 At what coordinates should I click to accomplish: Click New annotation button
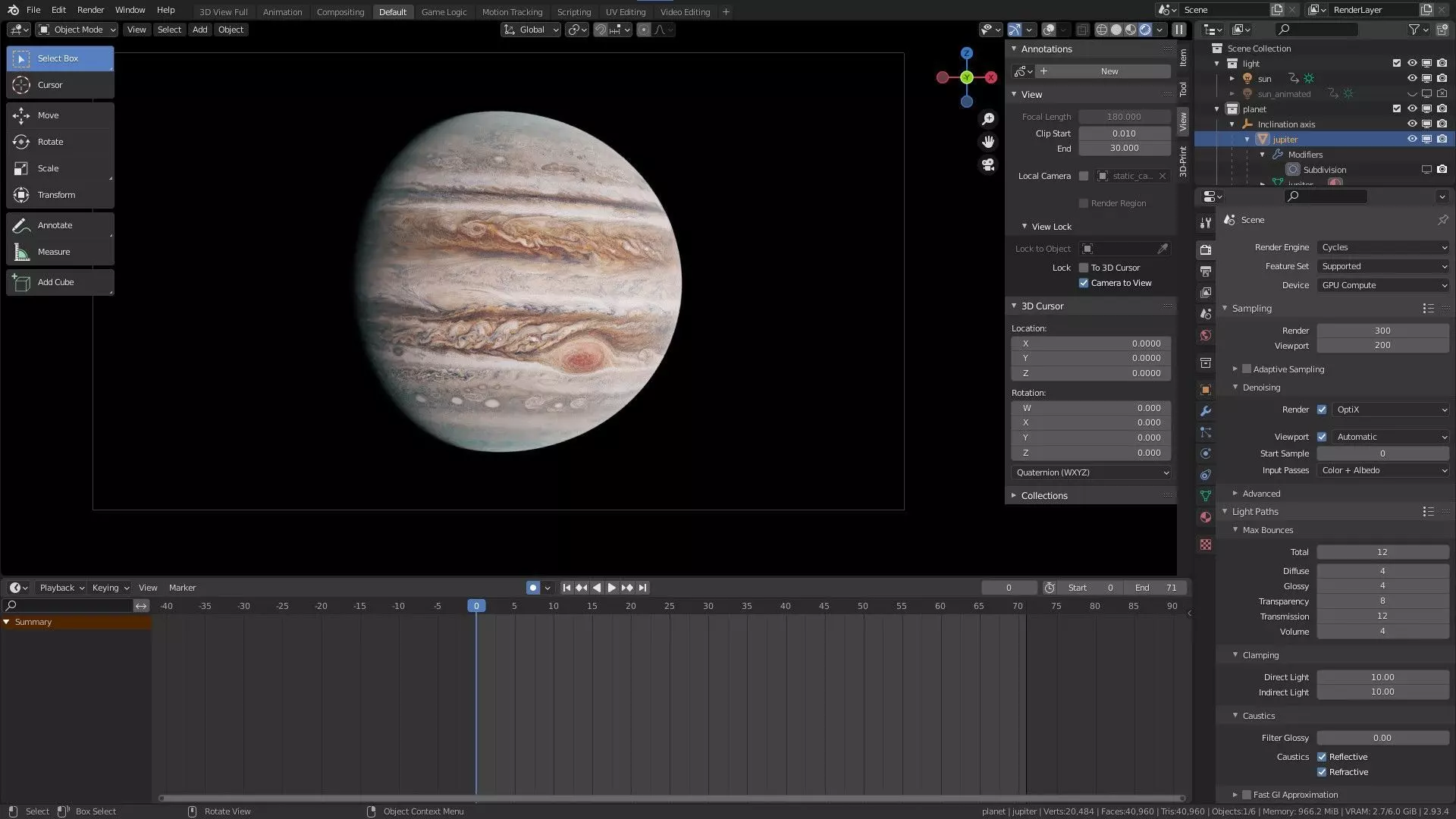coord(1109,71)
